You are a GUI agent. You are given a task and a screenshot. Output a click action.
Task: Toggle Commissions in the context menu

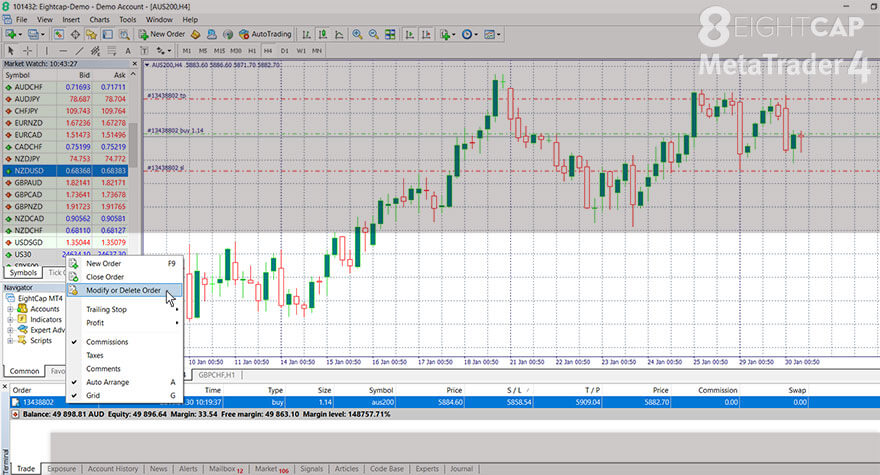[x=107, y=342]
